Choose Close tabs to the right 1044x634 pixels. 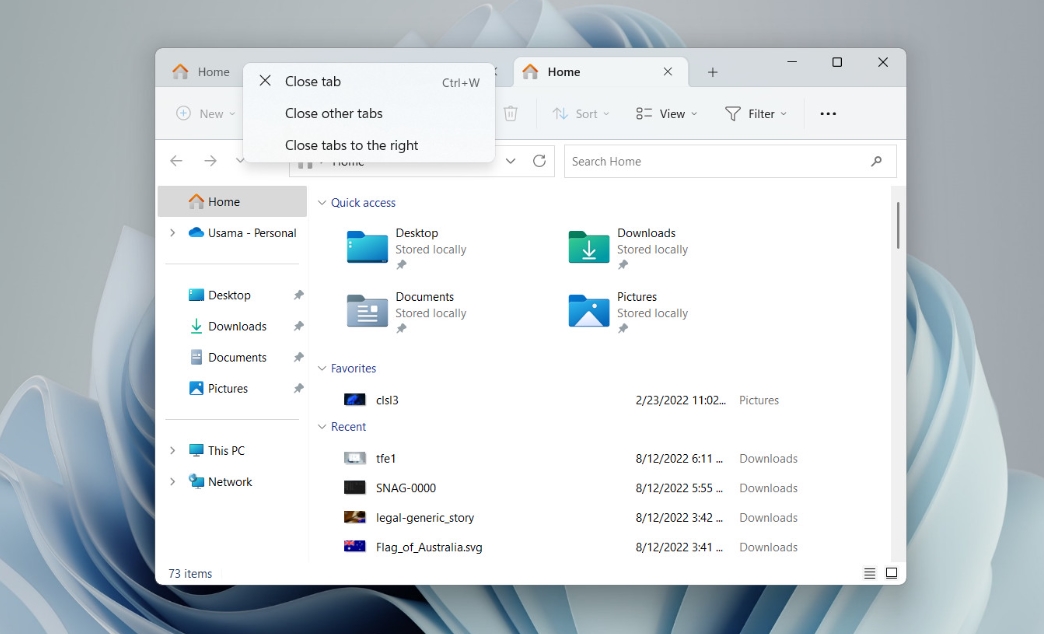(x=351, y=145)
